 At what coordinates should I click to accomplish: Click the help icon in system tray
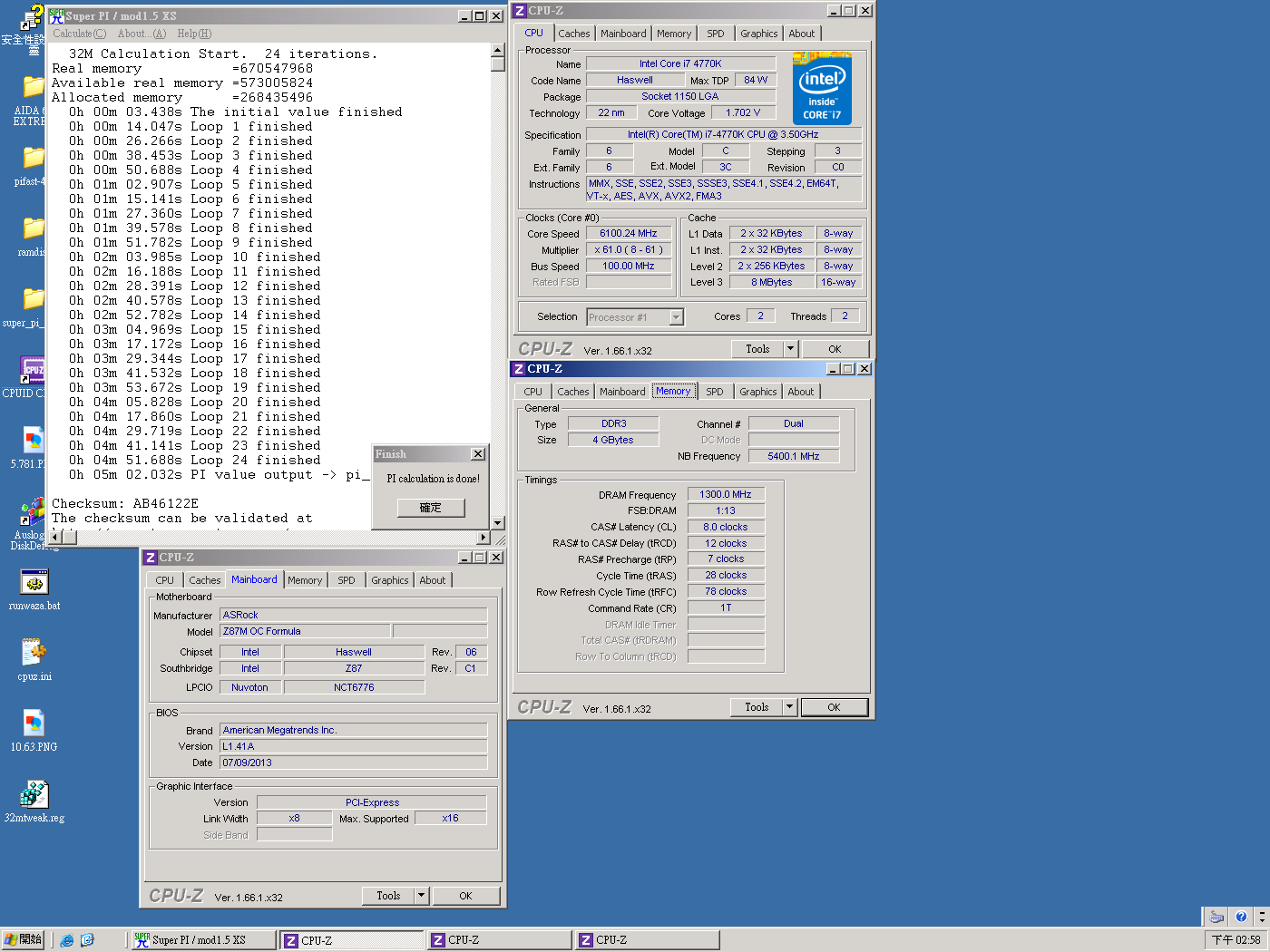[1240, 917]
